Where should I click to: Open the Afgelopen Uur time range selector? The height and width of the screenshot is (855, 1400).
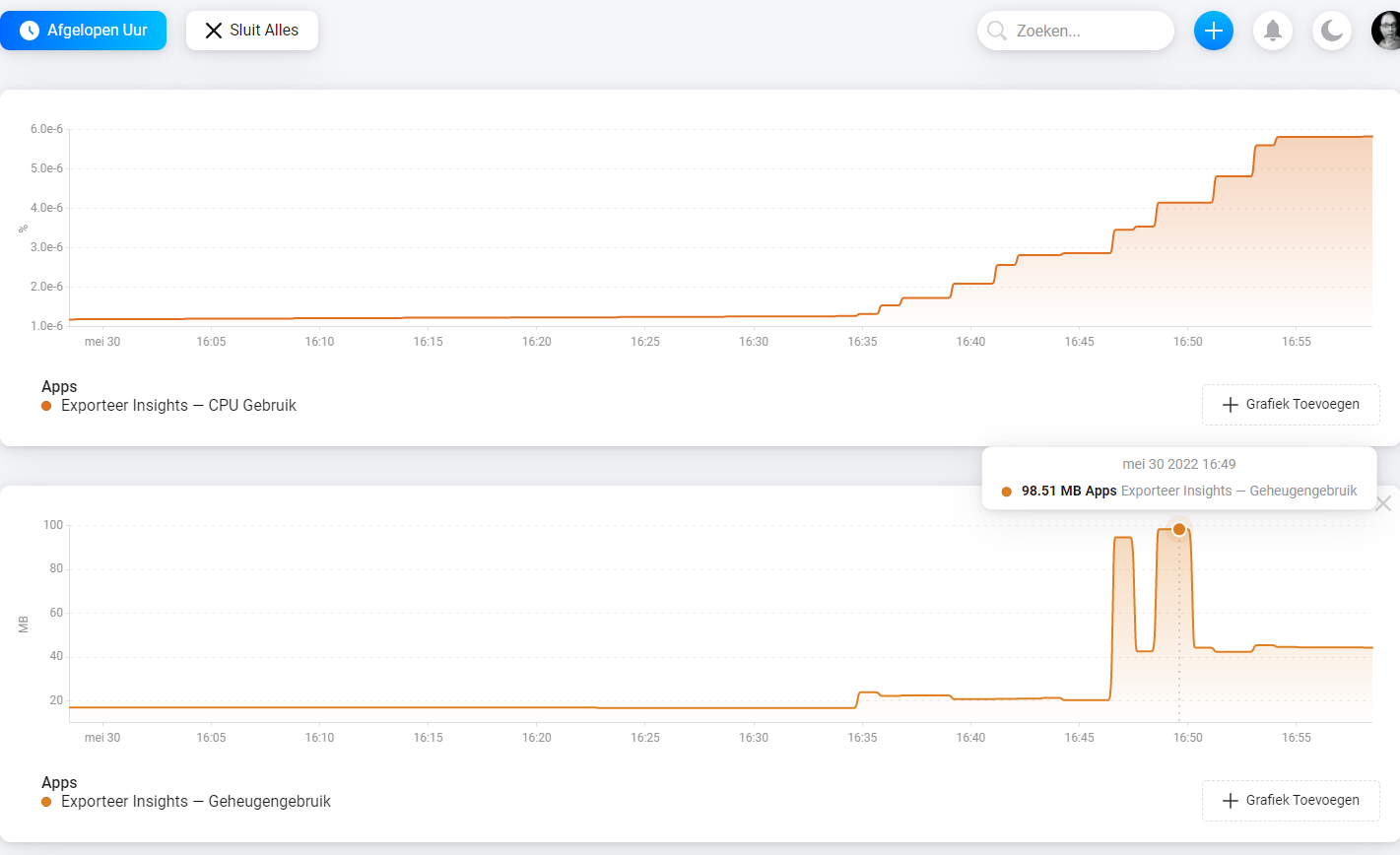[x=83, y=31]
